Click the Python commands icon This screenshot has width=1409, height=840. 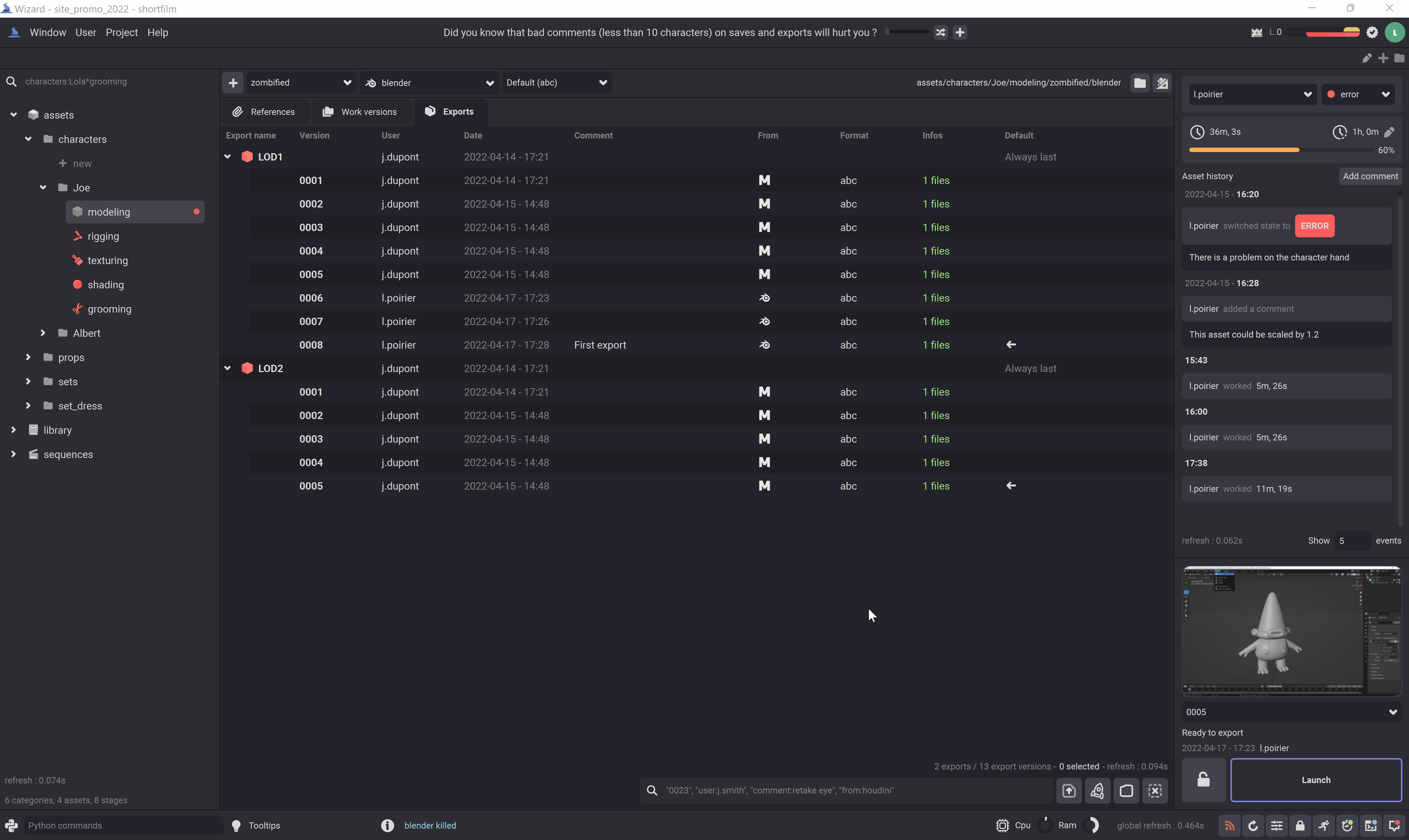point(11,826)
